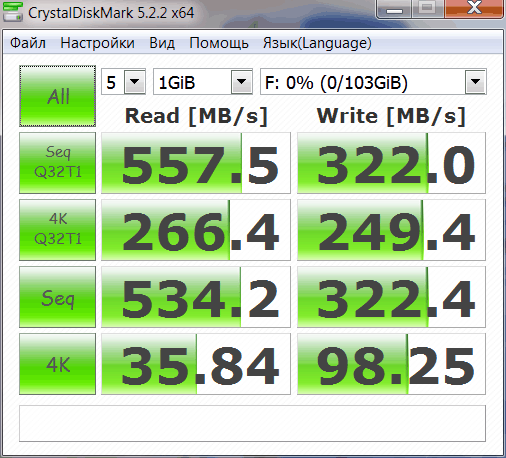Image resolution: width=506 pixels, height=458 pixels.
Task: Start the Seq Q32T1 benchmark
Action: (57, 163)
